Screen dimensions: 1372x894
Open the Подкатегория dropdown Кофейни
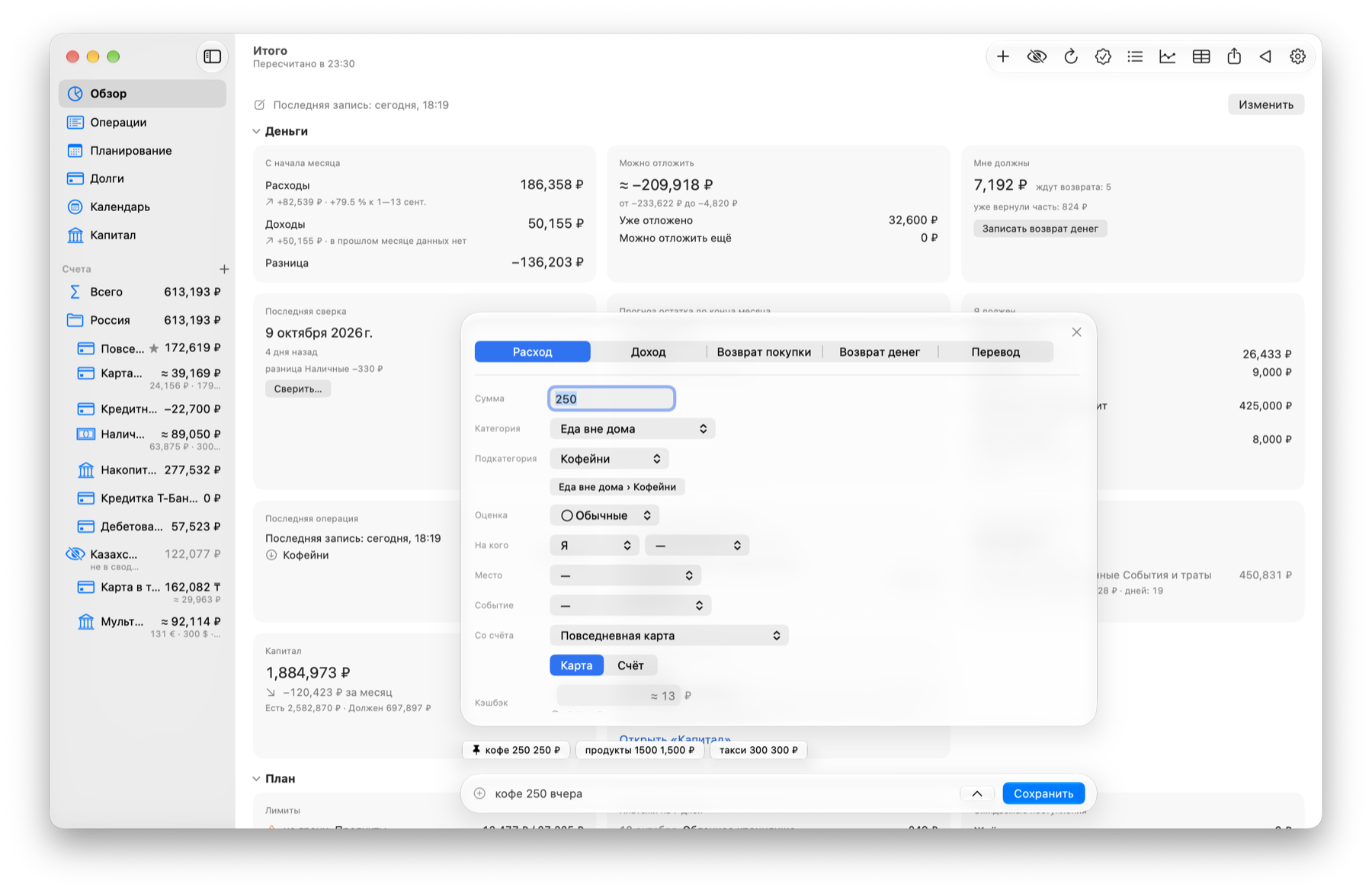(x=610, y=459)
